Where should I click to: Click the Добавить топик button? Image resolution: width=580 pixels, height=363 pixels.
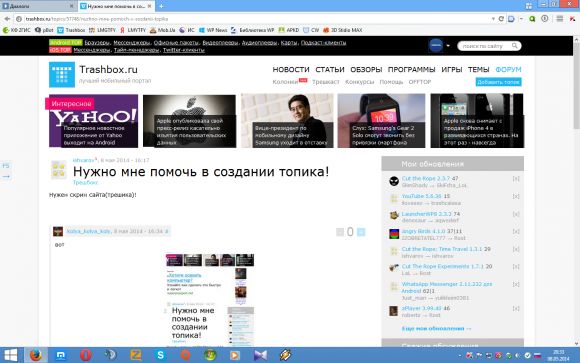click(498, 82)
